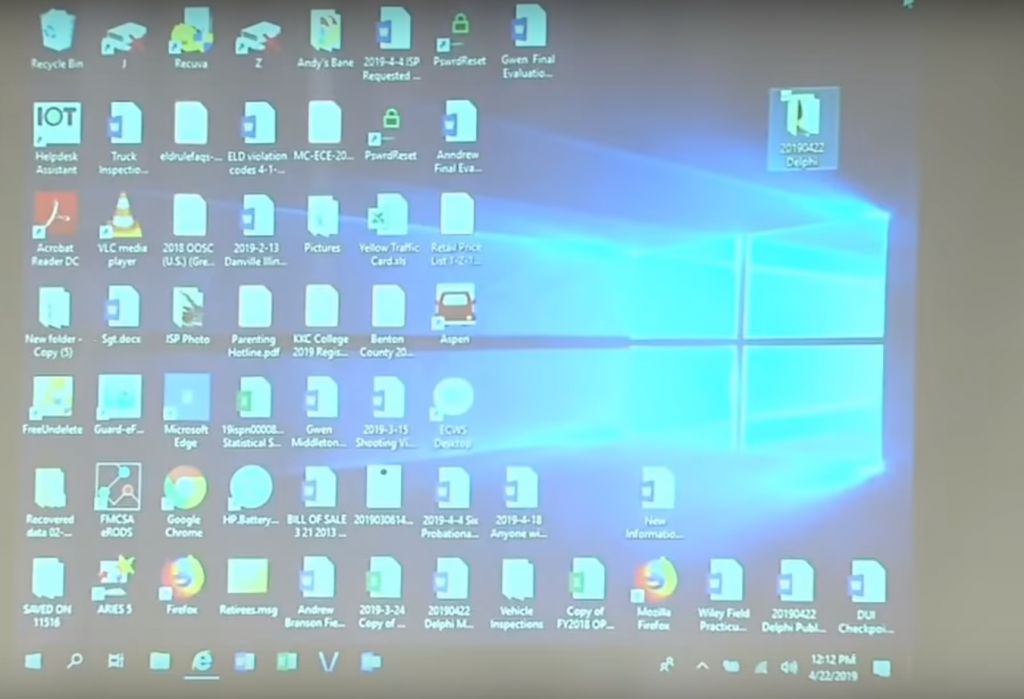This screenshot has width=1024, height=699.
Task: Open the taskbar search icon
Action: tap(75, 662)
